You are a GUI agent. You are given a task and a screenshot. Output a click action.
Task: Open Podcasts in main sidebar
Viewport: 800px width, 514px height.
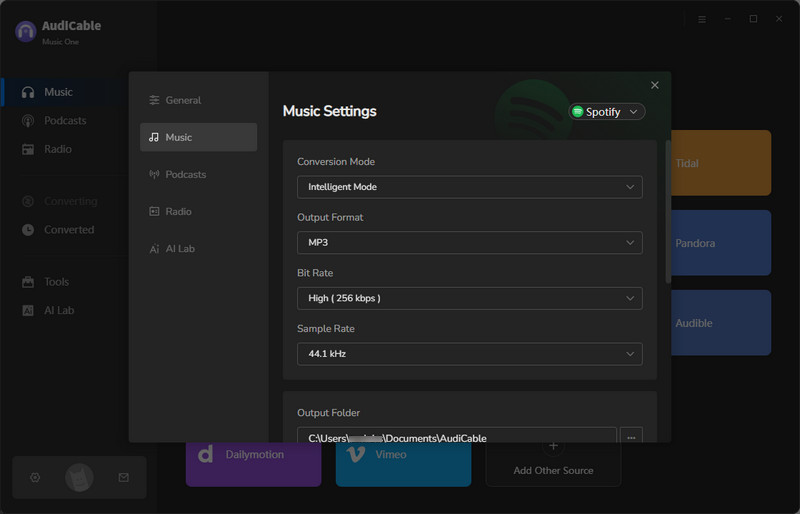click(63, 120)
